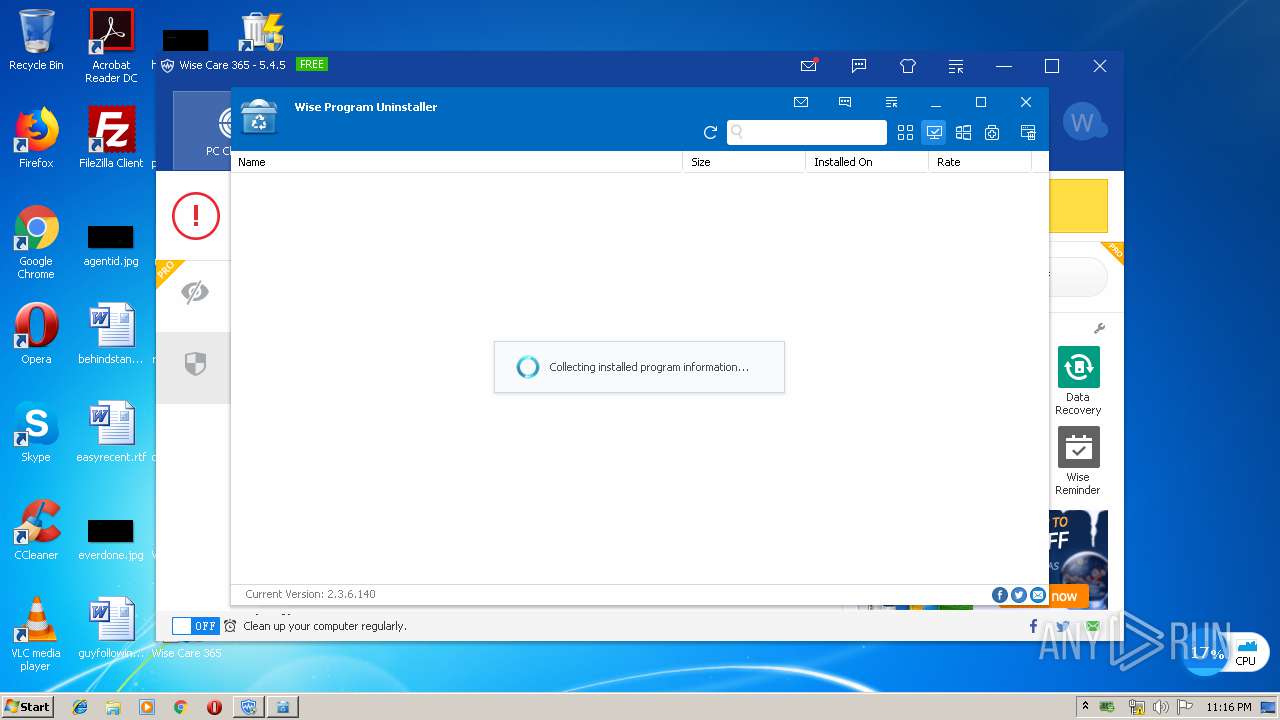Click the Wise Care user avatar
The height and width of the screenshot is (720, 1280).
point(1081,122)
